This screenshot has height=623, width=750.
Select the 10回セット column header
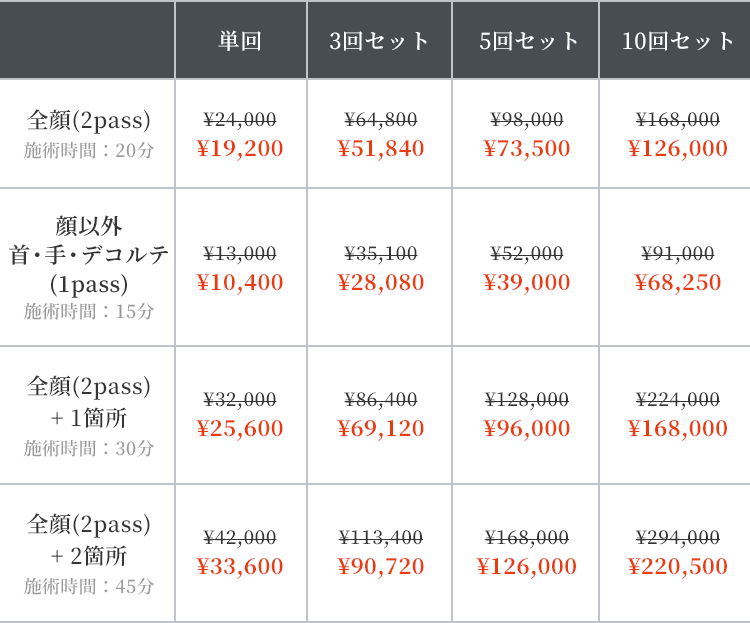(x=677, y=41)
